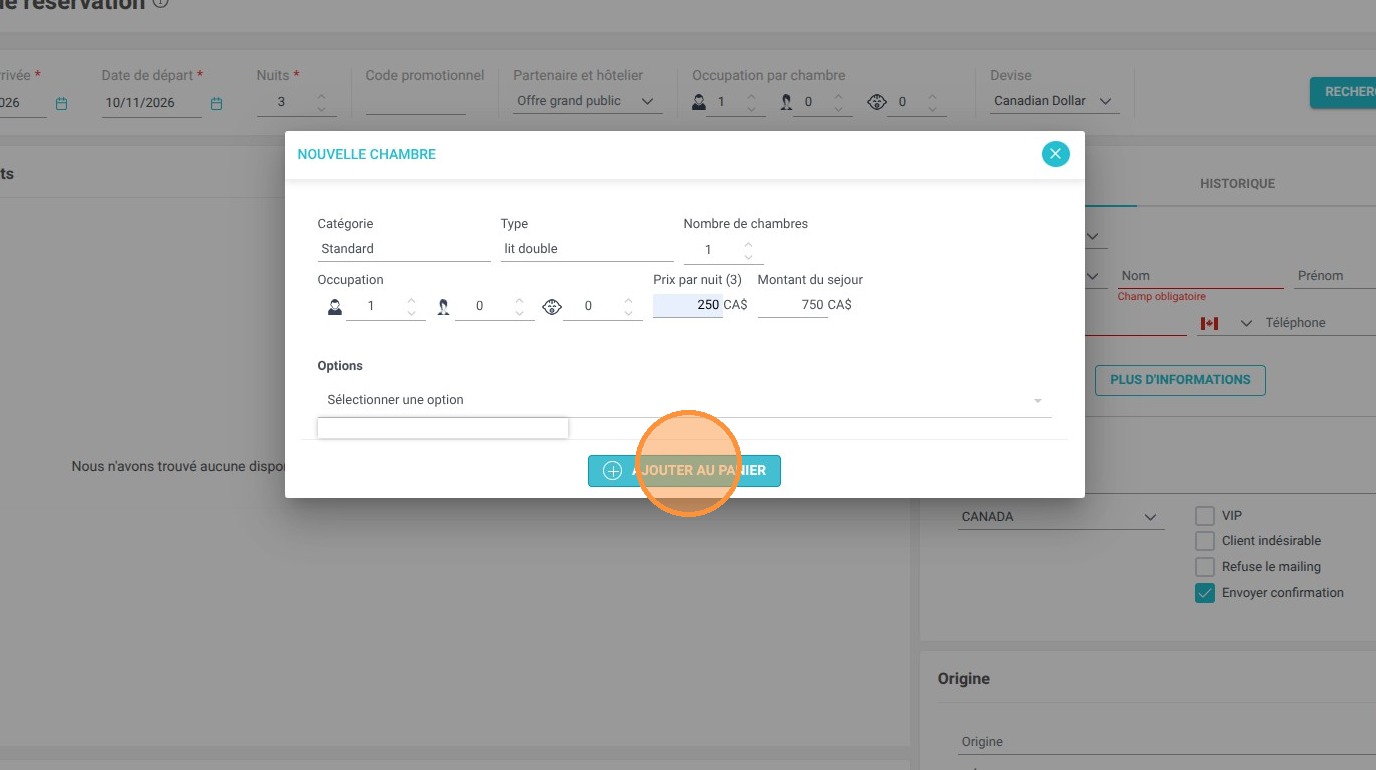Click the baby icon in the dialog Occupation row
Screen dimensions: 1376x770
[x=552, y=306]
